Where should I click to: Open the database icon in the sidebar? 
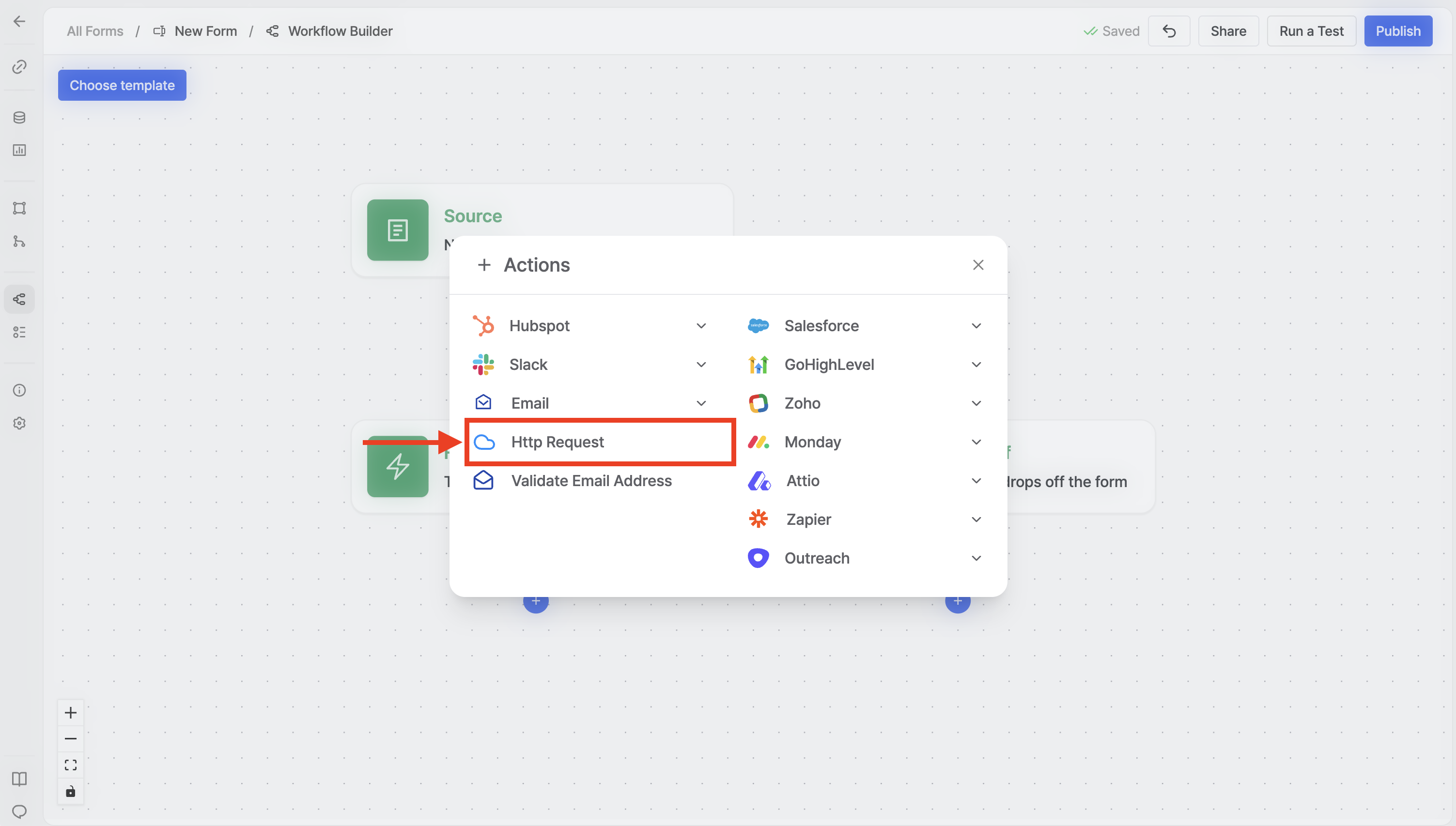click(19, 118)
